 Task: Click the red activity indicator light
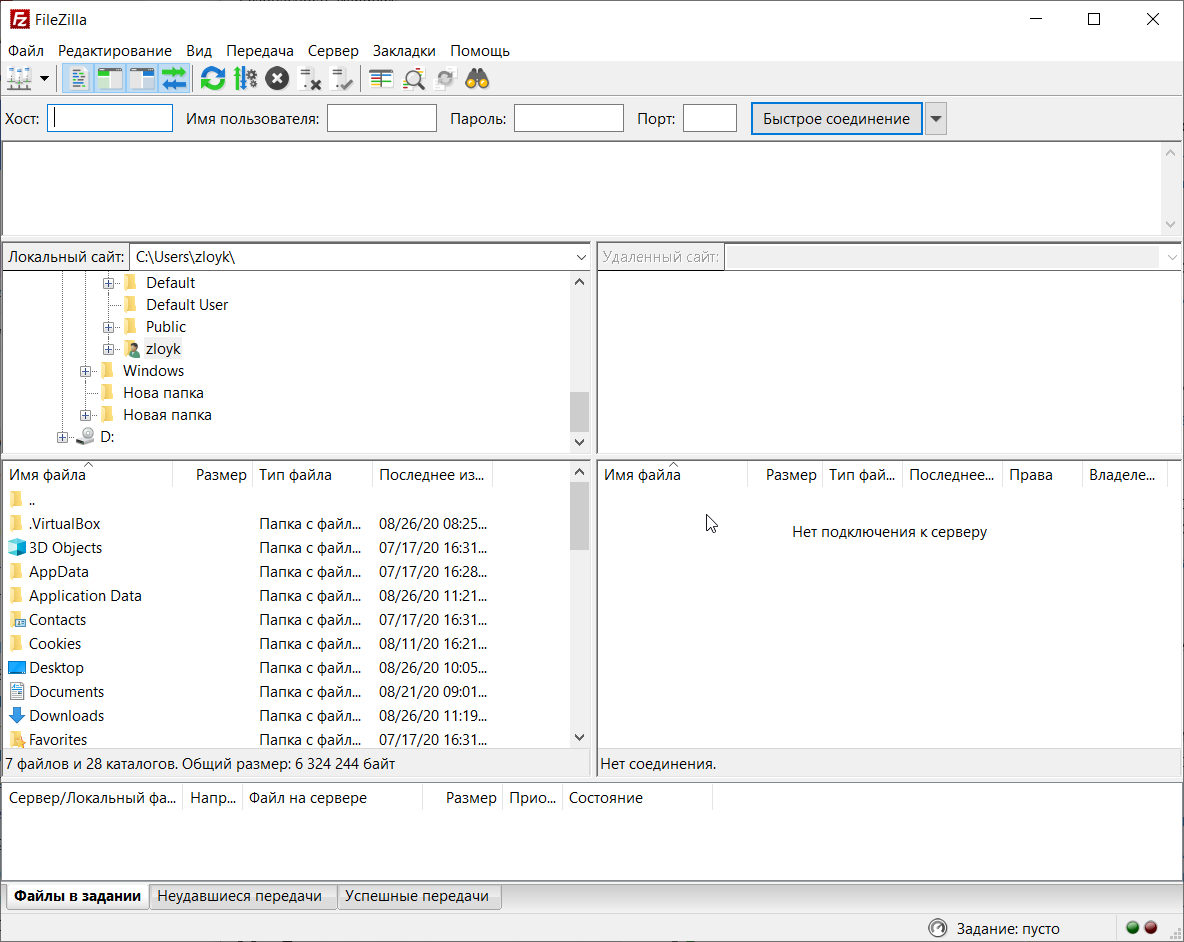tap(1151, 928)
